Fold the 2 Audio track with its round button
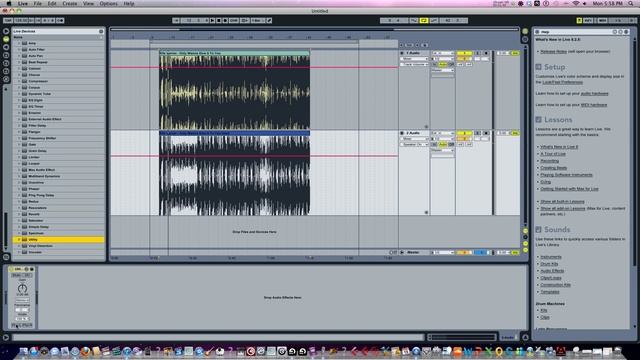Viewport: 640px width, 360px height. coord(402,133)
